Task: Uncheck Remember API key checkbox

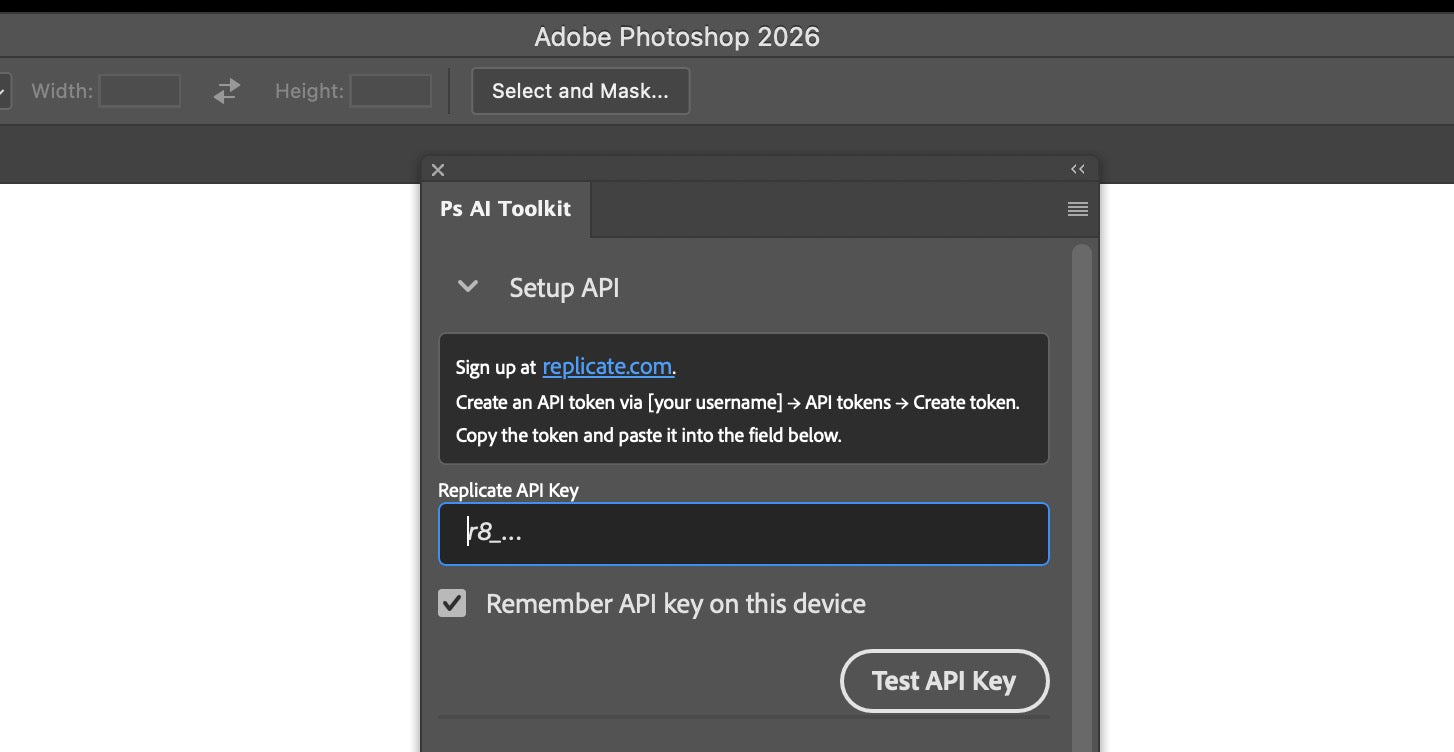Action: pyautogui.click(x=452, y=603)
